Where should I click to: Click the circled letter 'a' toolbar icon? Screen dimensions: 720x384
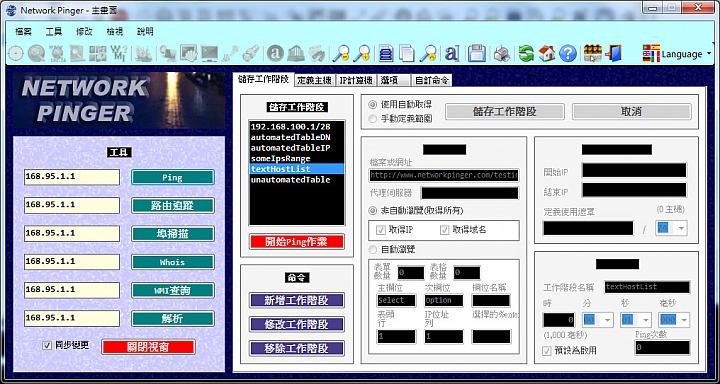coord(276,54)
